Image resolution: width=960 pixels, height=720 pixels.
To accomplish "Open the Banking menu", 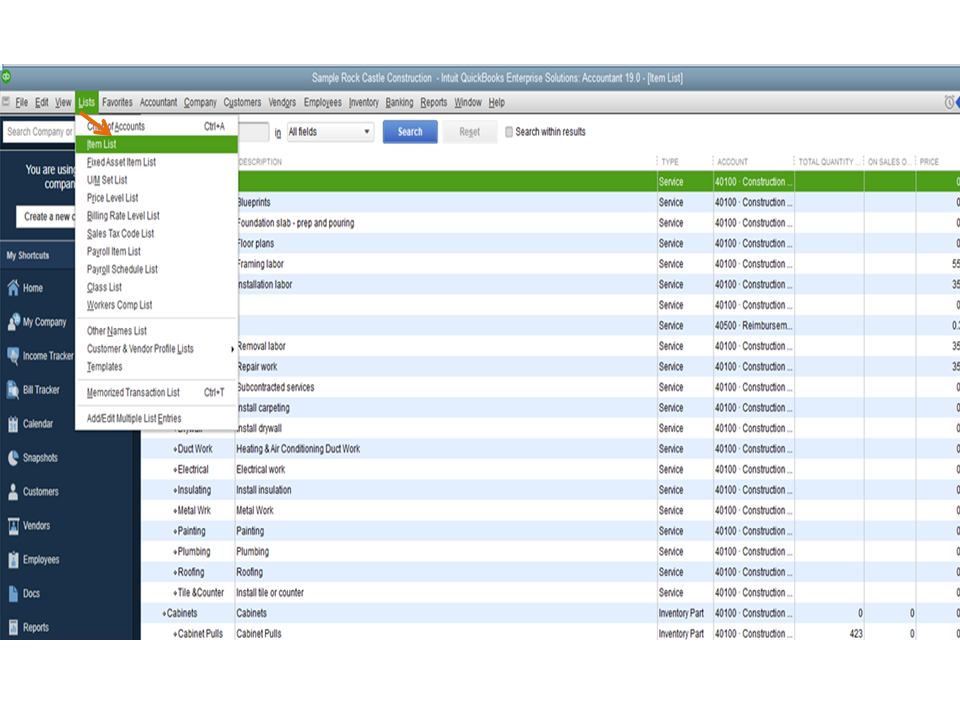I will coord(399,102).
